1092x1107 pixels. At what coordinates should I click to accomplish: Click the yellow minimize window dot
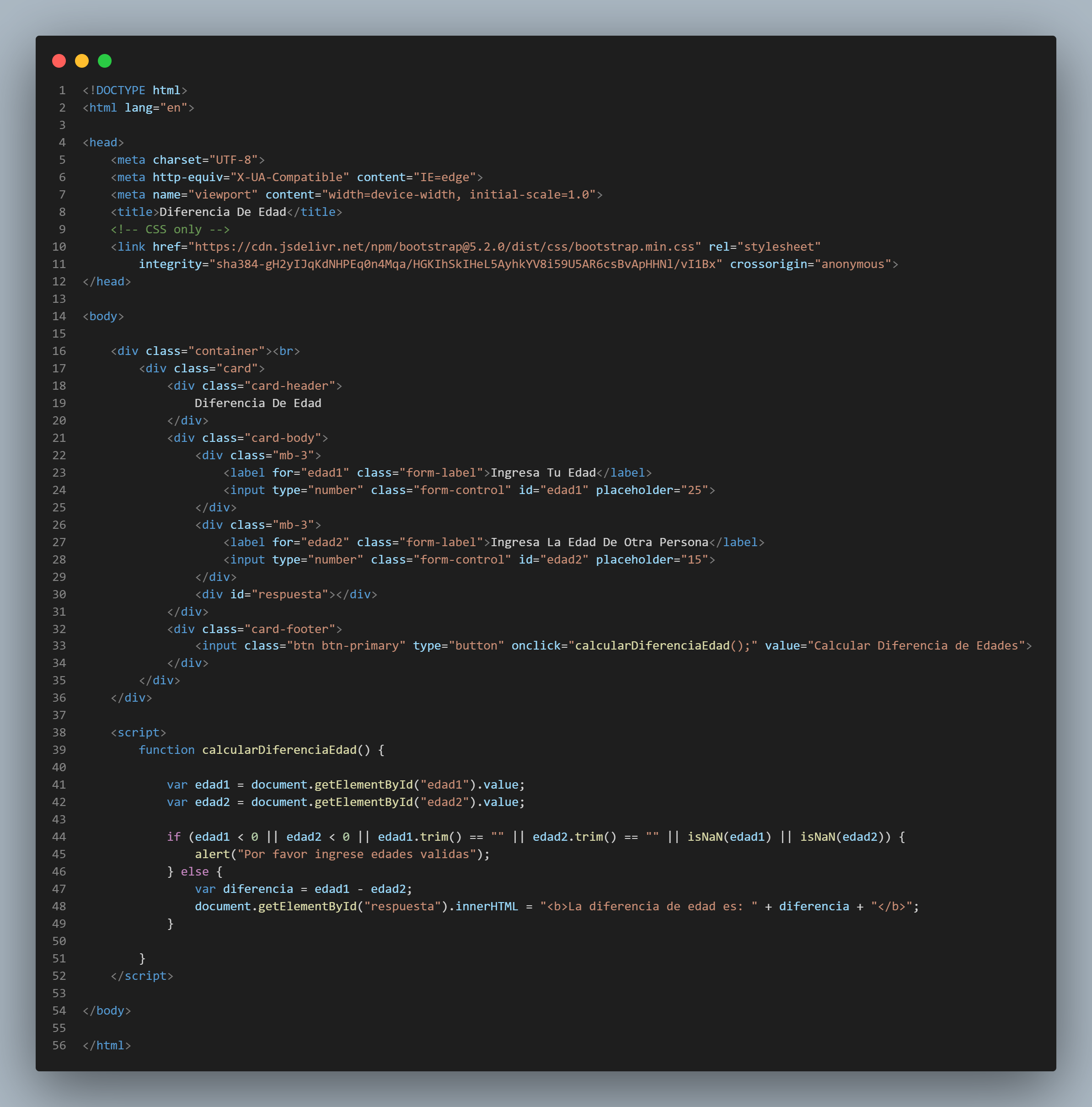coord(82,61)
